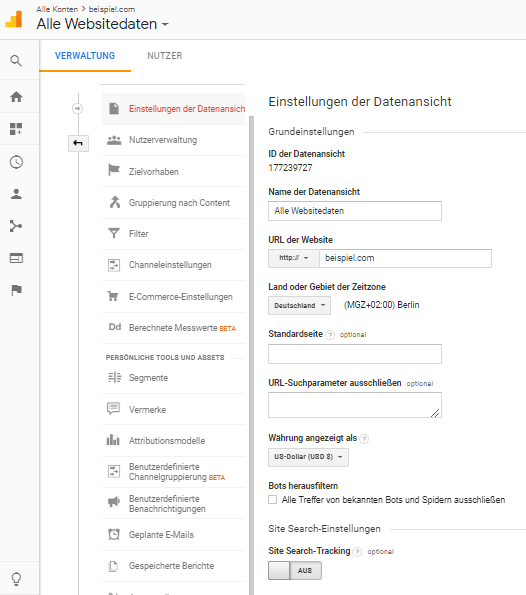
Task: Click the Alle Konten breadcrumb link
Action: pos(57,9)
